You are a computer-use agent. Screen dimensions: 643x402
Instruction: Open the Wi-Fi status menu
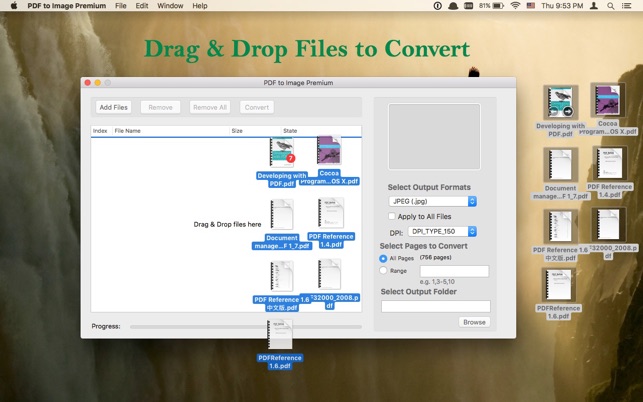515,6
